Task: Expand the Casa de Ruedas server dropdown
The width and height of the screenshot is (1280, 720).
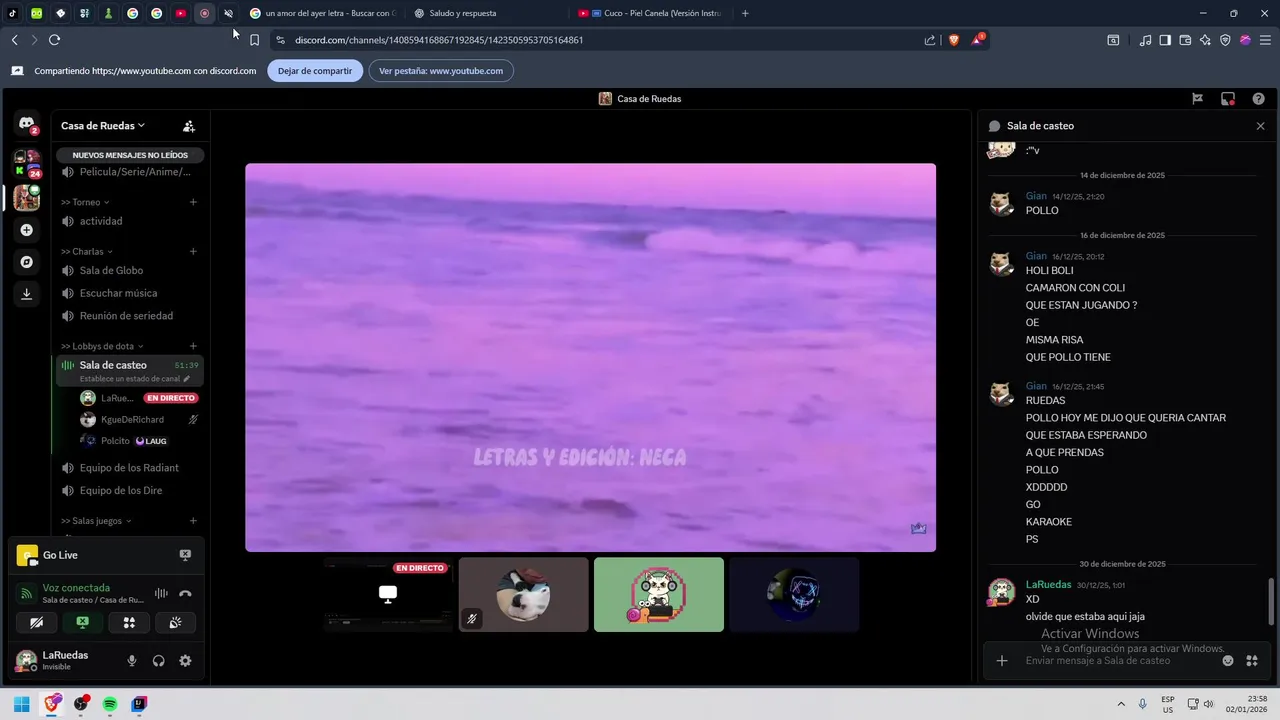Action: click(x=103, y=126)
